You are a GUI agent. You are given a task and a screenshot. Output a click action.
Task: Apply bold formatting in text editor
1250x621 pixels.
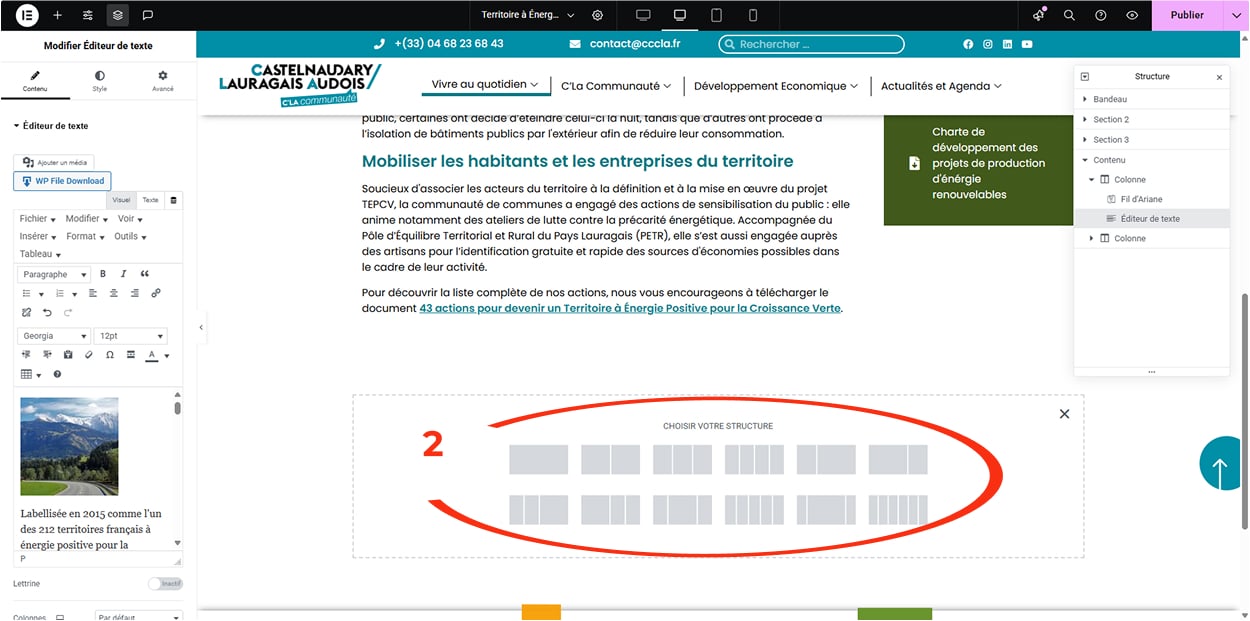[x=103, y=274]
